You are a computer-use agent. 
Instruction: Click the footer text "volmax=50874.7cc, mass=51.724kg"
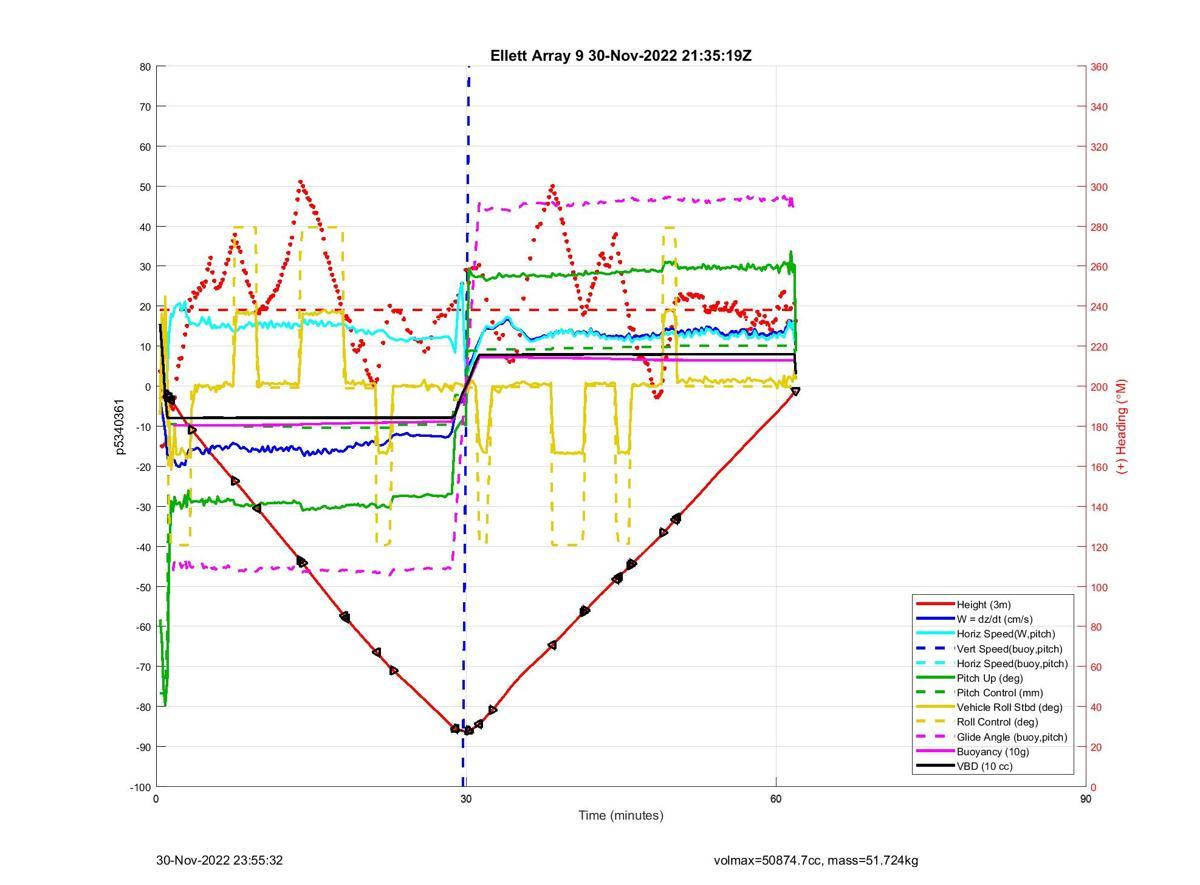point(815,860)
